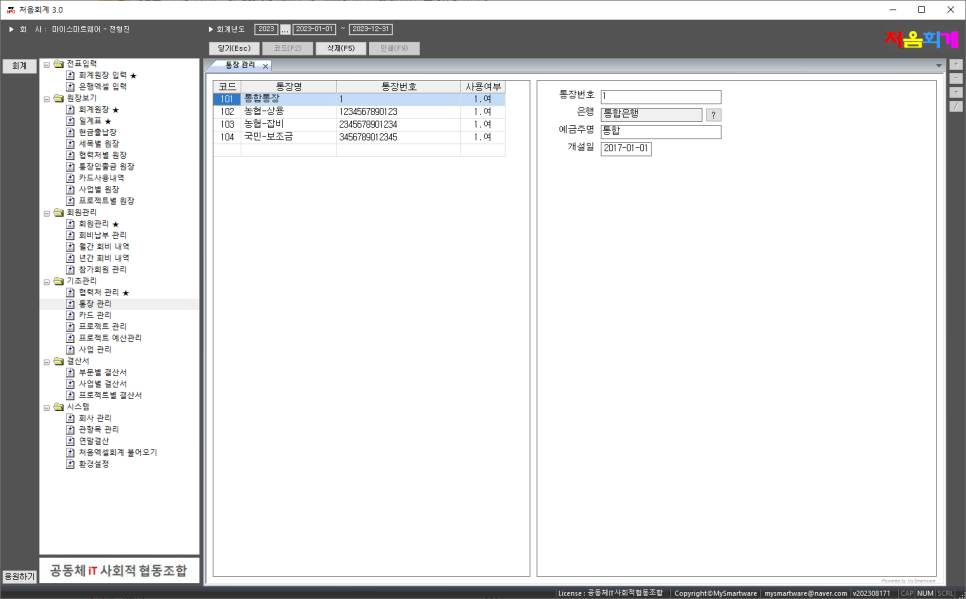
Task: Select row 102 농협-상용
Action: tap(359, 112)
